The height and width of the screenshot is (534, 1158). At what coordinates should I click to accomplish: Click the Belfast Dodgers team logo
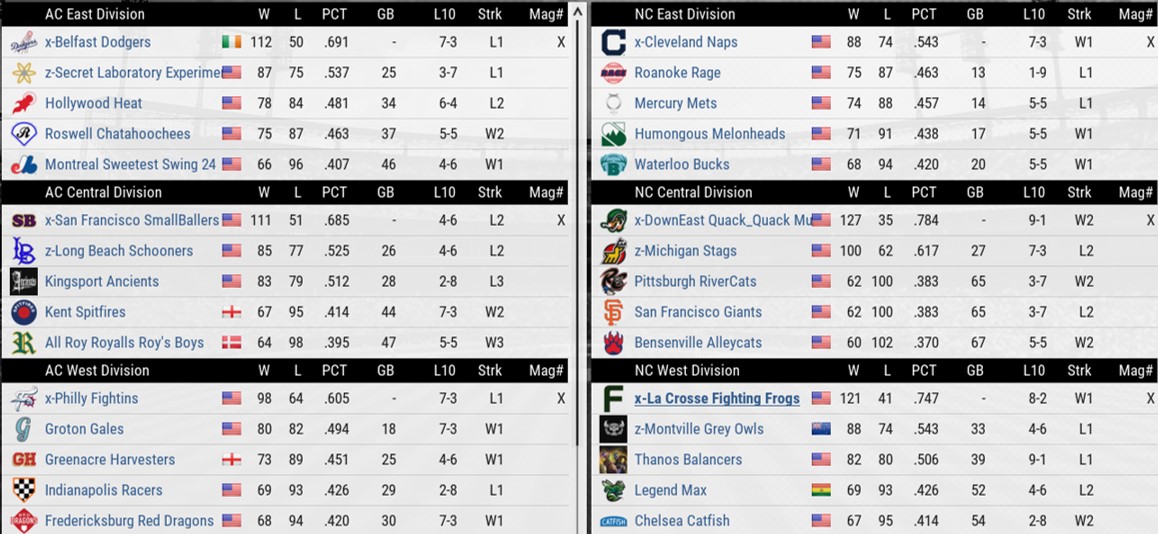pyautogui.click(x=24, y=42)
